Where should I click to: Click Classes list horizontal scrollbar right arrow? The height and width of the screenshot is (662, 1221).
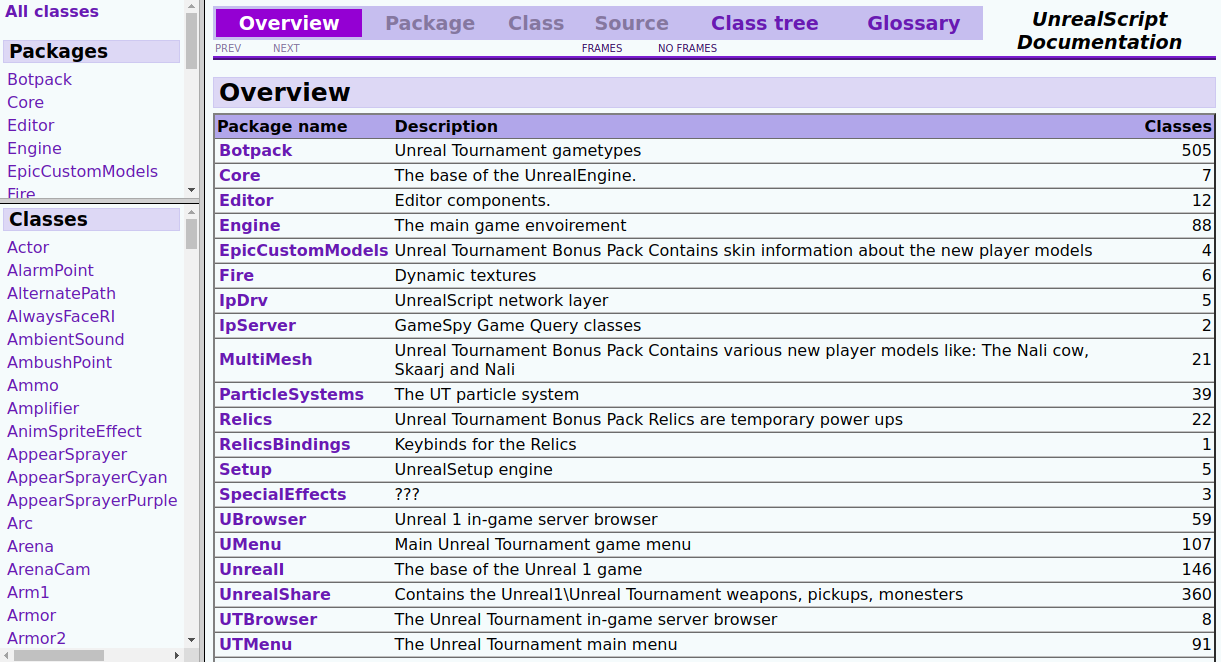pyautogui.click(x=177, y=655)
